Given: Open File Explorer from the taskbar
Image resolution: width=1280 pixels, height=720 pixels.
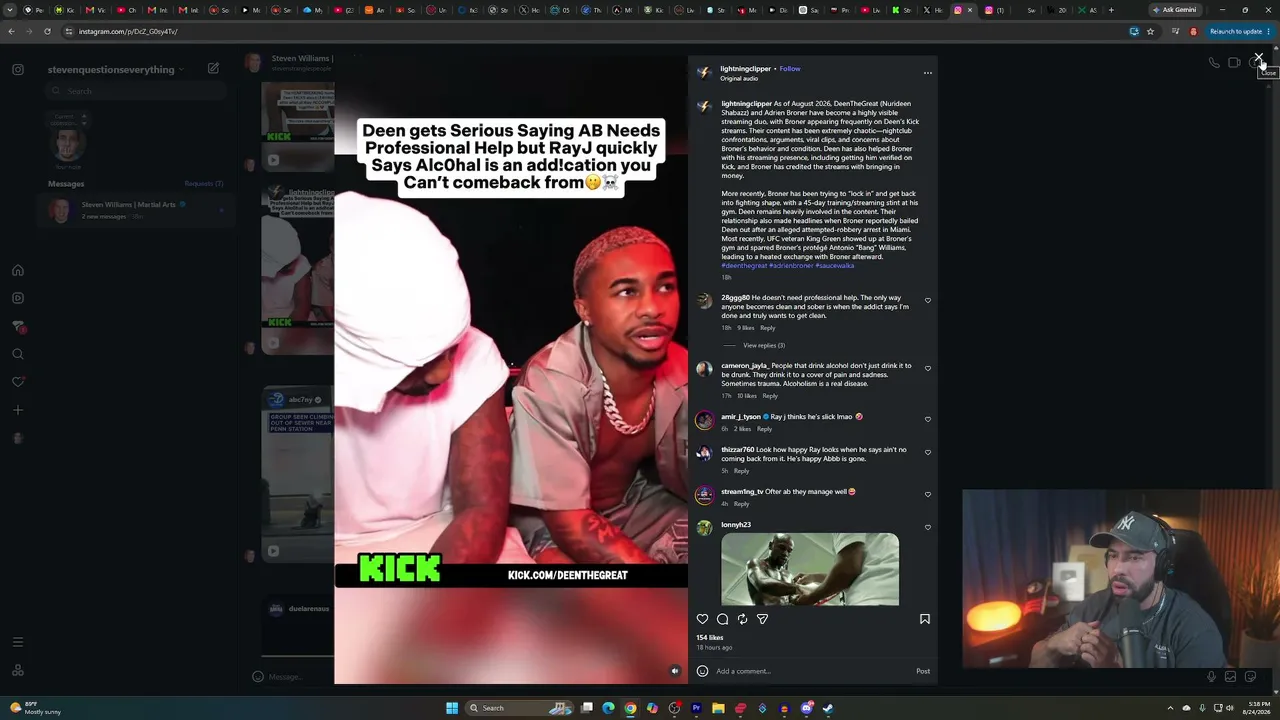Looking at the screenshot, I should (x=718, y=708).
